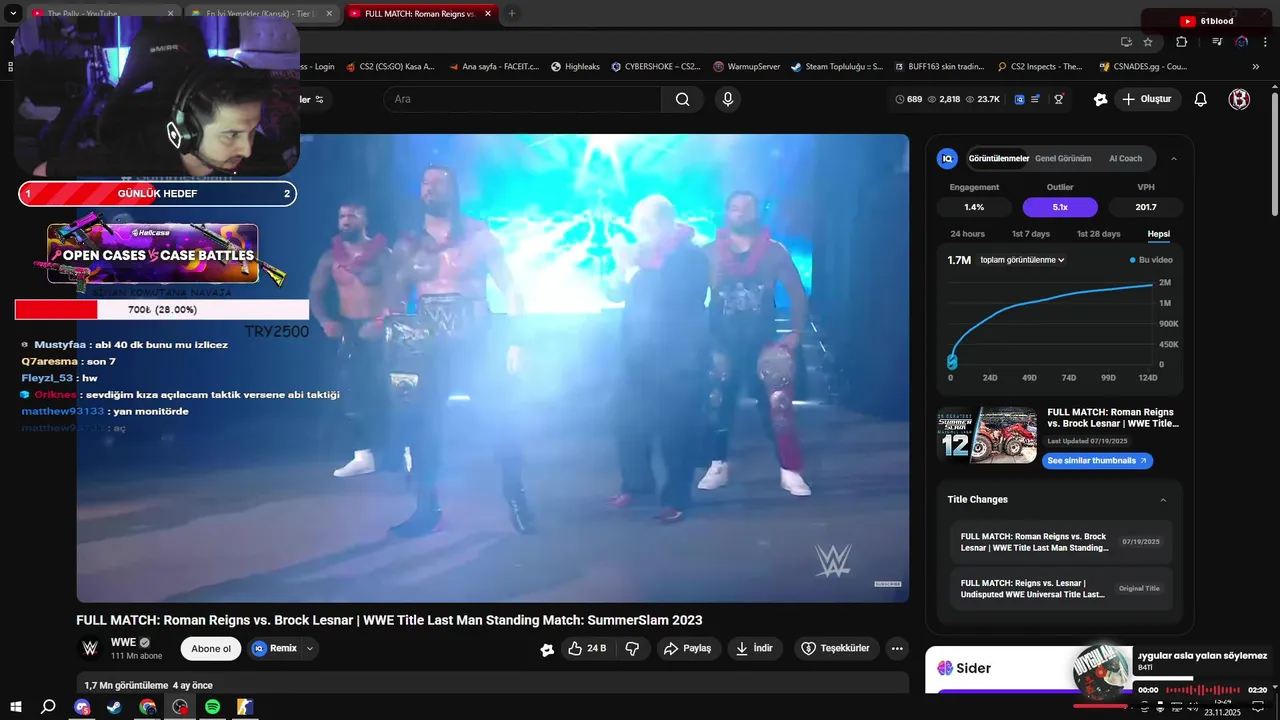
Task: Show more bookmarks with double chevron
Action: (1256, 67)
